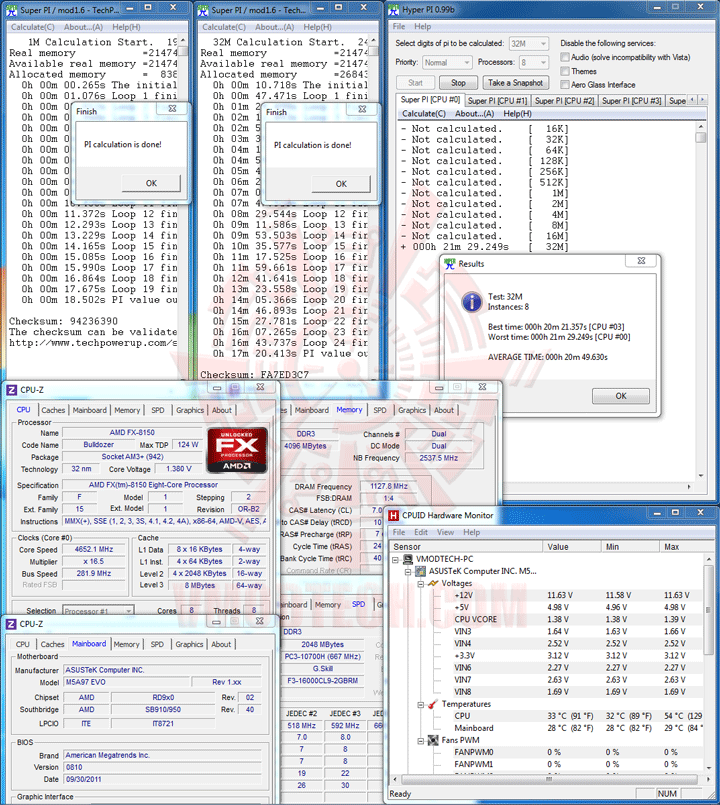Click the lower CPU-Z Mainboard window icon
The height and width of the screenshot is (805, 720).
(11, 624)
